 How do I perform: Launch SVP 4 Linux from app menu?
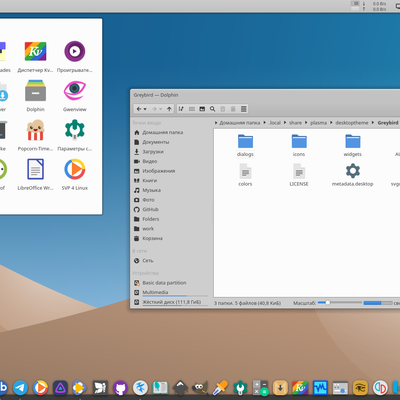tap(75, 175)
